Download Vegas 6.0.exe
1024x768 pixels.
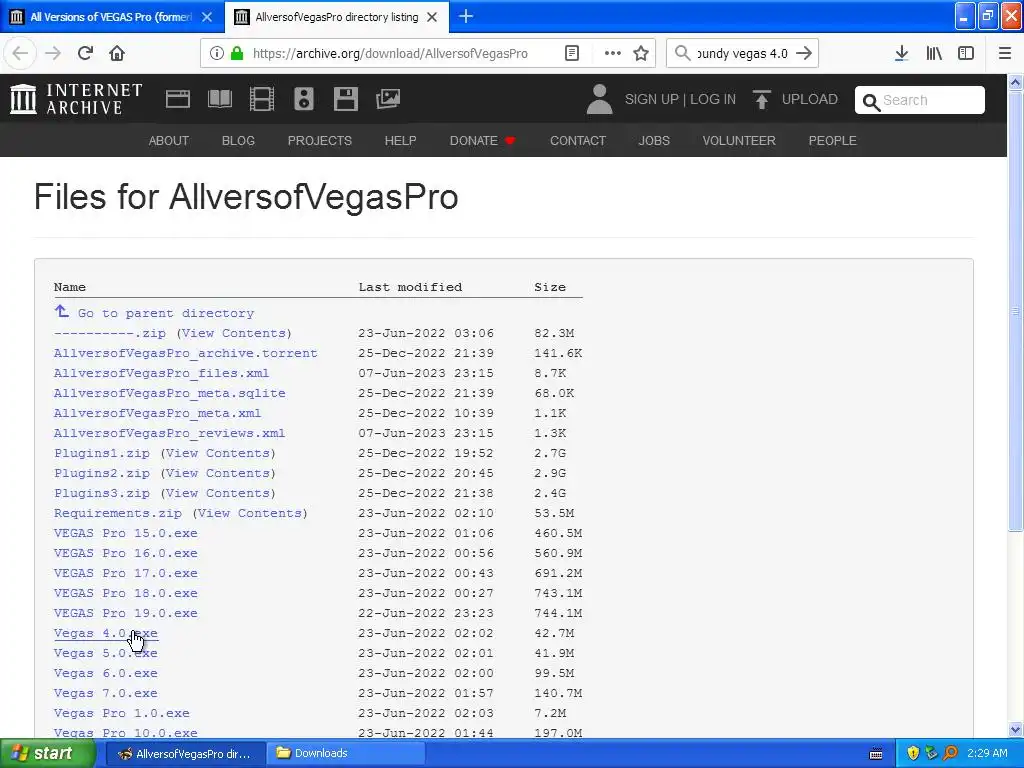tap(106, 673)
